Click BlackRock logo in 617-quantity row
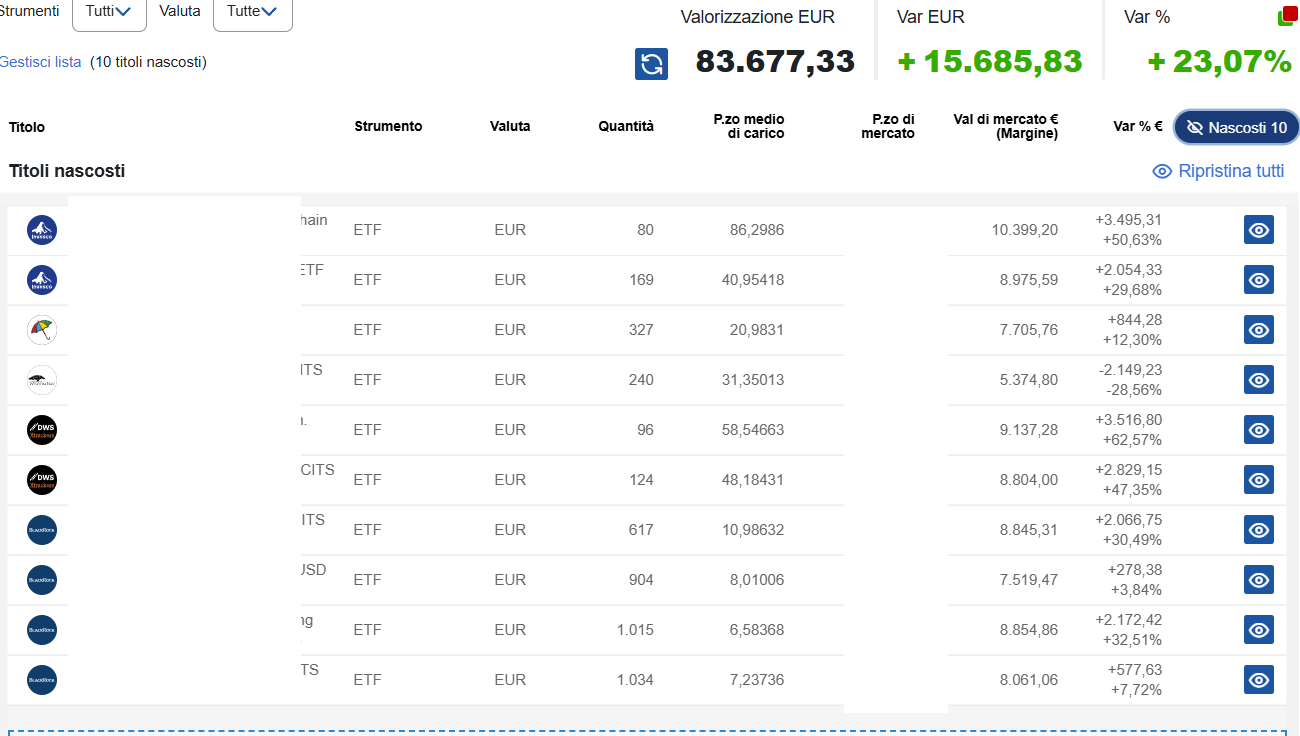 [x=42, y=530]
